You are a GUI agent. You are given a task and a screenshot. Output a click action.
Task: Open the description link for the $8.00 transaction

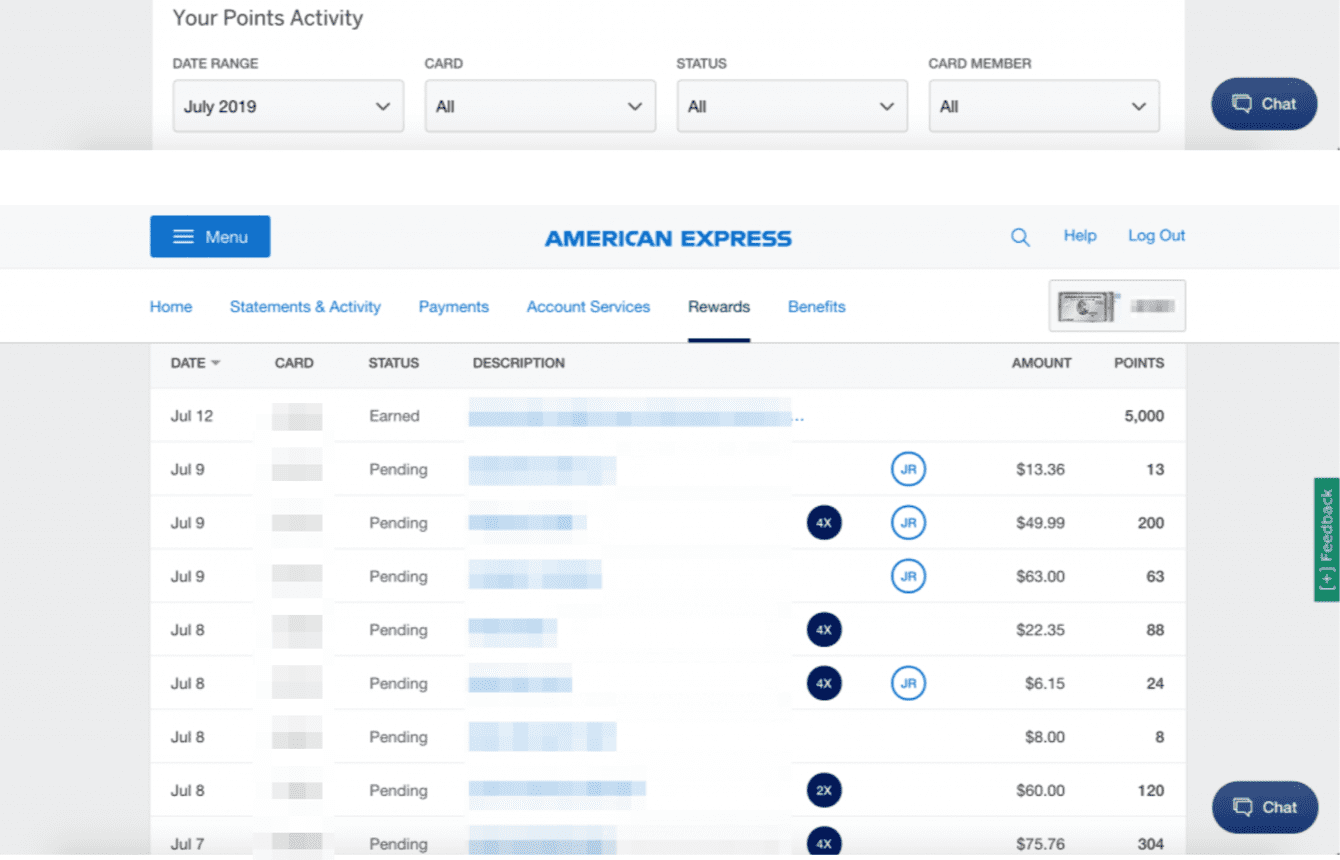(x=542, y=737)
